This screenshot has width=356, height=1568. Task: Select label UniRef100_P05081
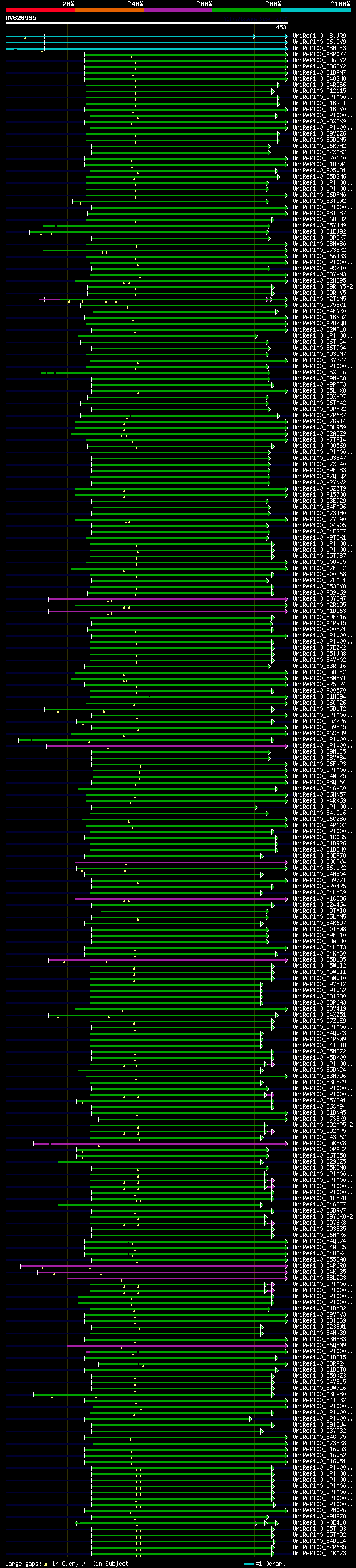[x=319, y=170]
